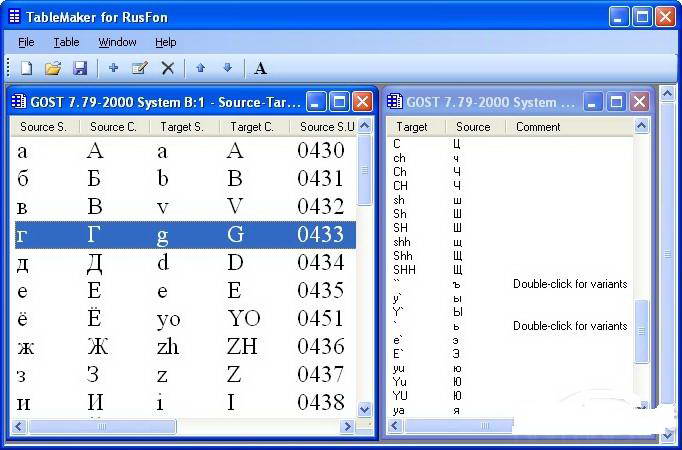Select the row with code 0431
The height and width of the screenshot is (450, 682).
pyautogui.click(x=186, y=178)
